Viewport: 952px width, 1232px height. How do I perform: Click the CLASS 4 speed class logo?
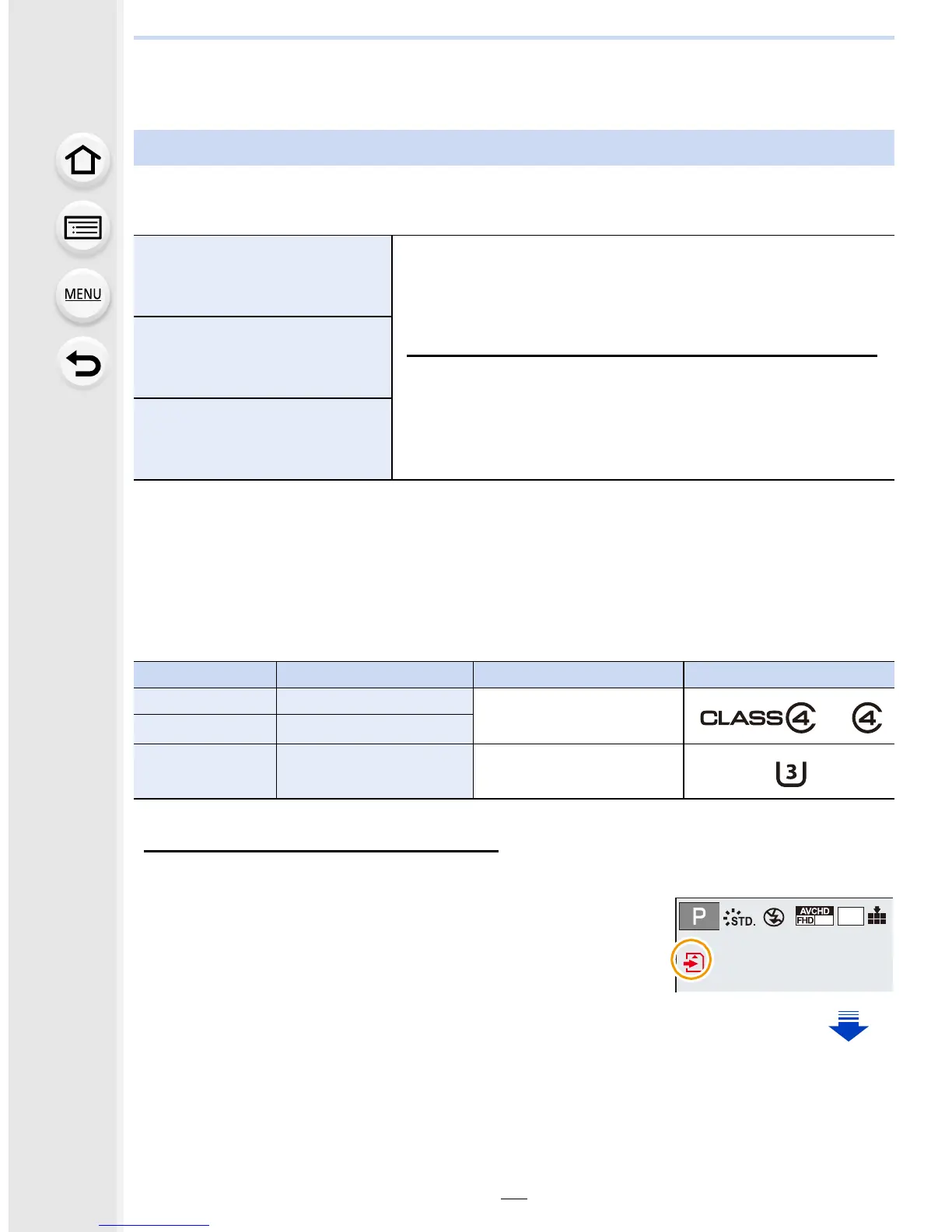click(x=758, y=717)
